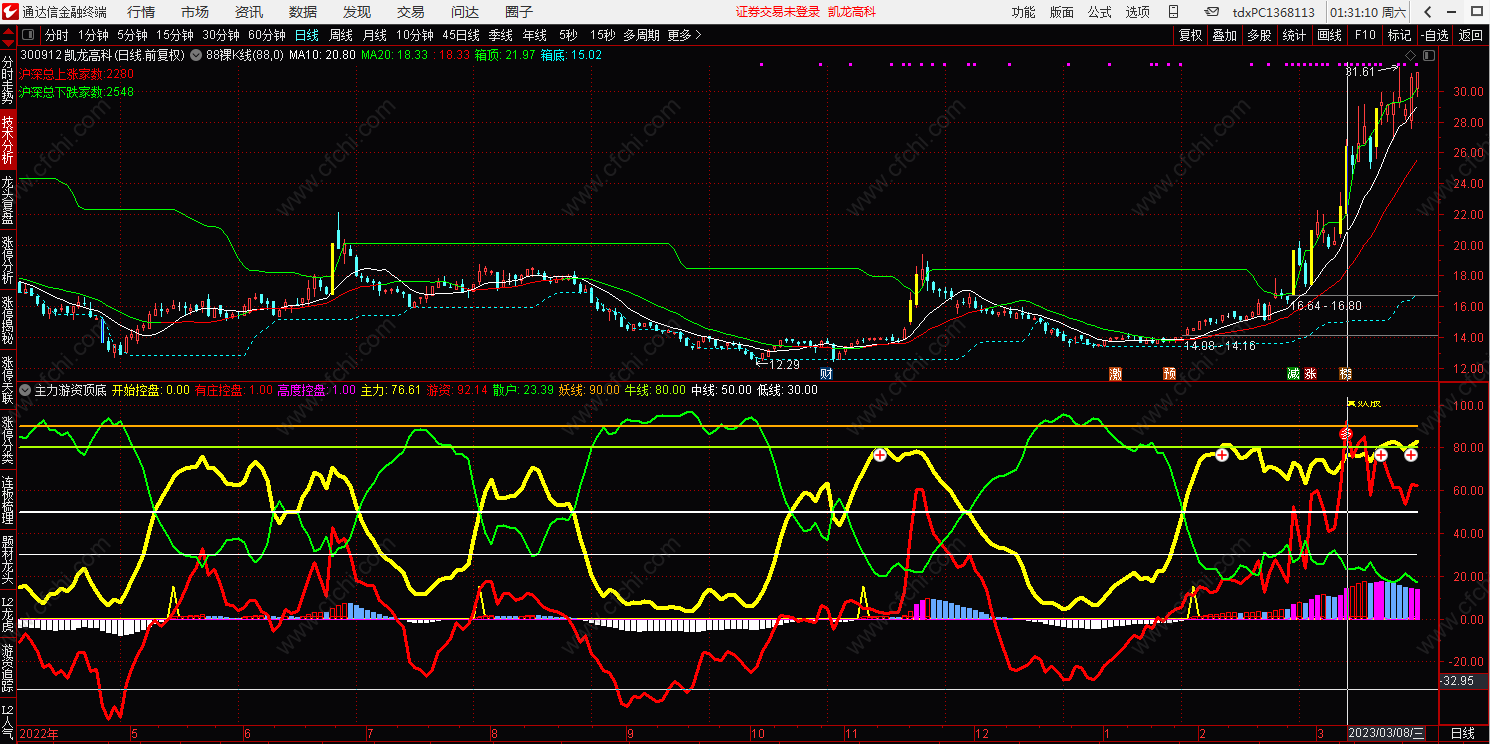Select the 45日线 period

(461, 35)
